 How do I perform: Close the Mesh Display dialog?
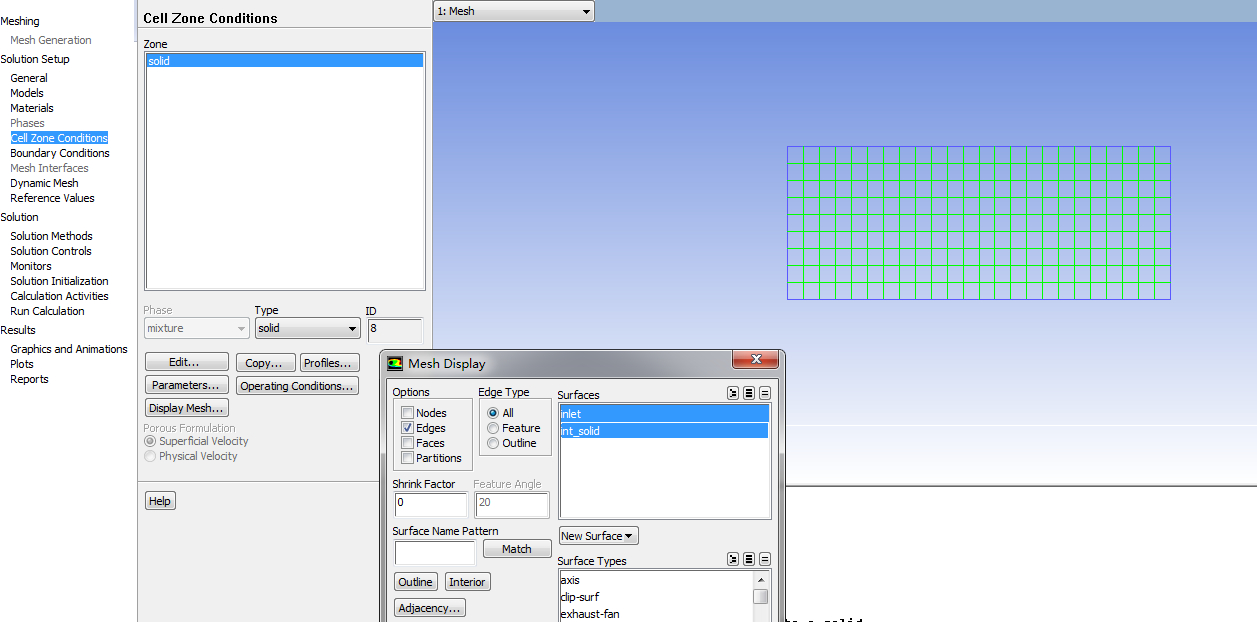(x=755, y=360)
